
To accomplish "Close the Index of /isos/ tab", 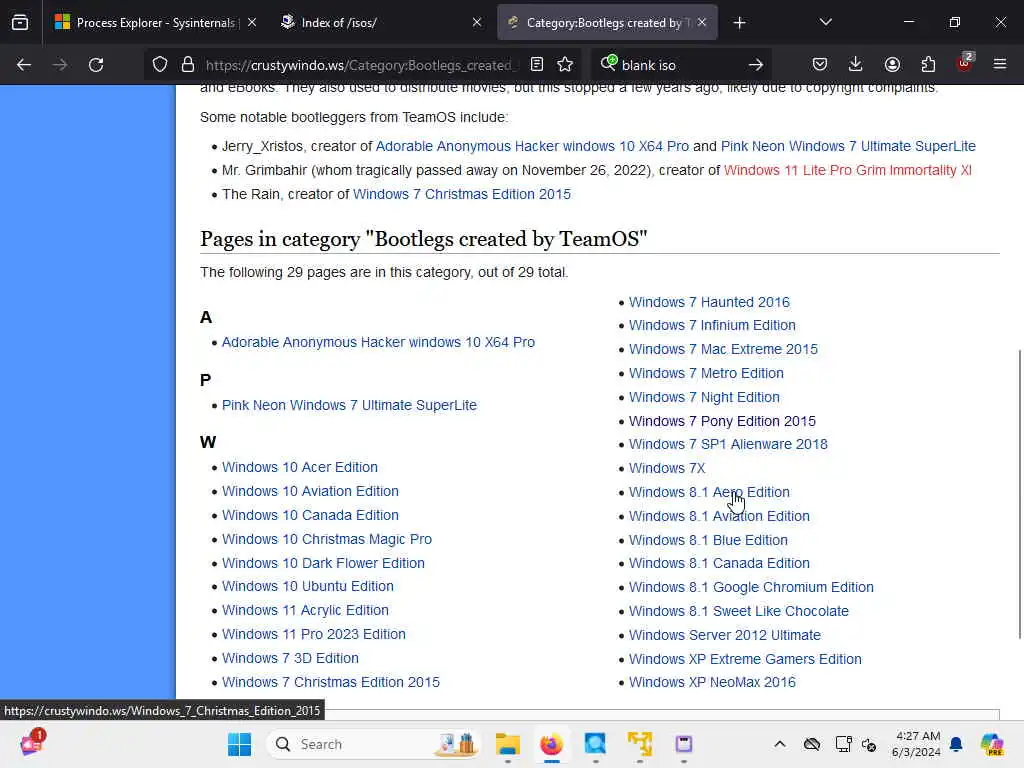I will (x=477, y=22).
